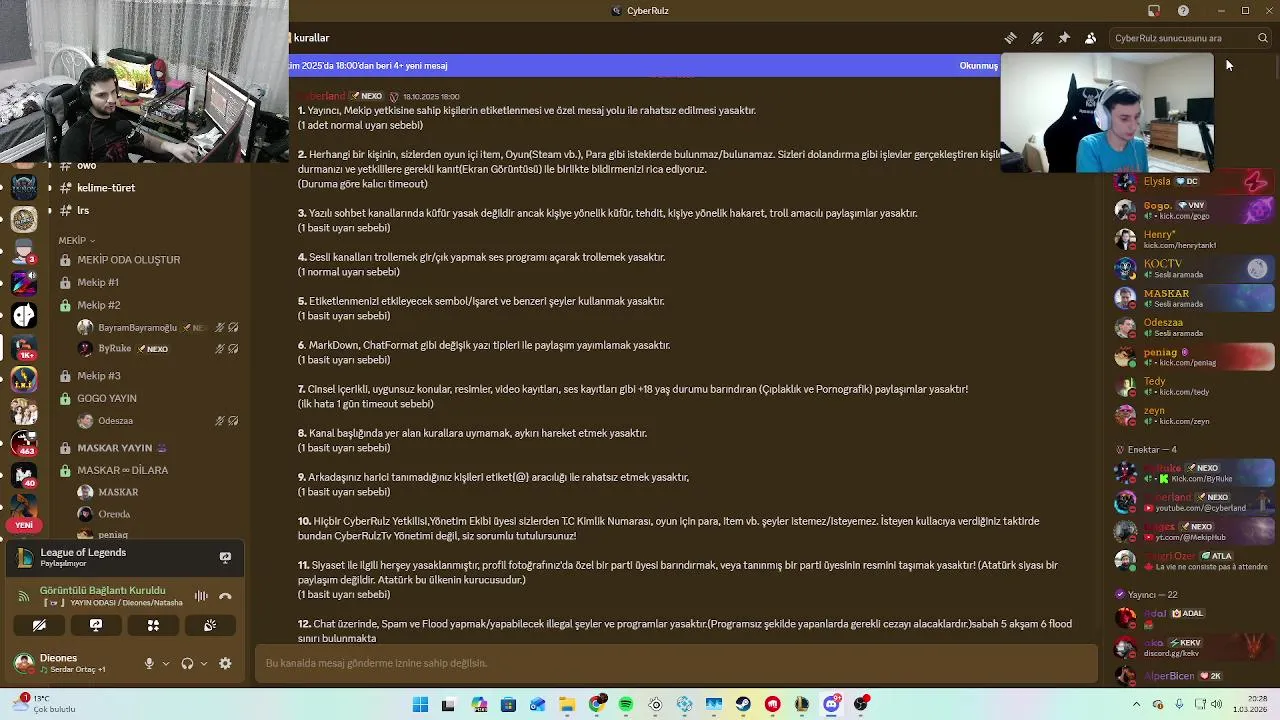Open File Explorer from the taskbar
The width and height of the screenshot is (1280, 720).
[x=567, y=705]
